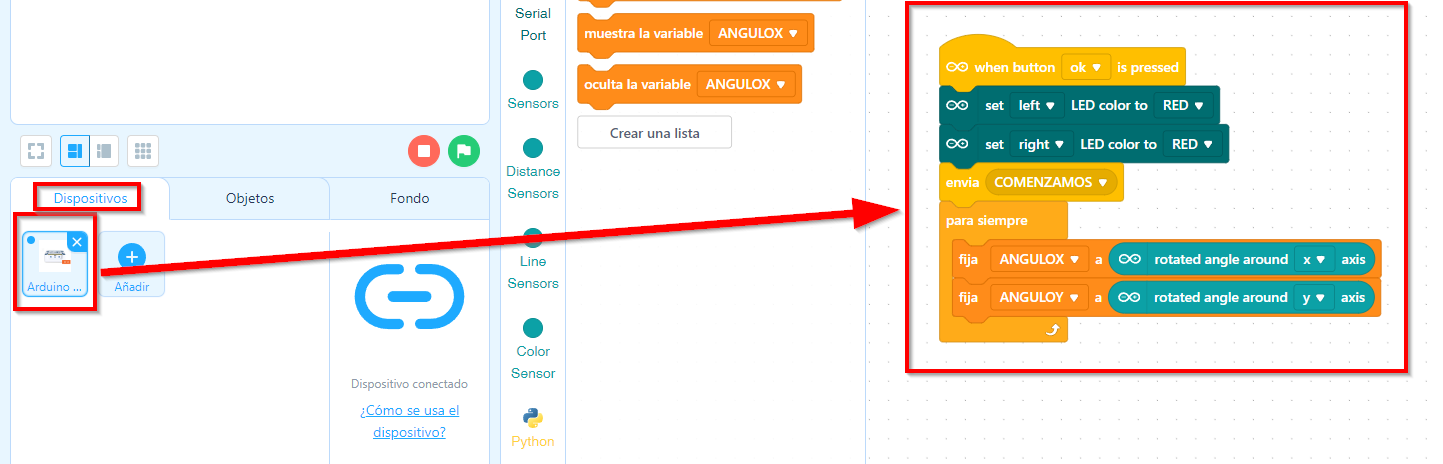The height and width of the screenshot is (464, 1443).
Task: Open RED color dropdown for right LED
Action: pos(1194,144)
